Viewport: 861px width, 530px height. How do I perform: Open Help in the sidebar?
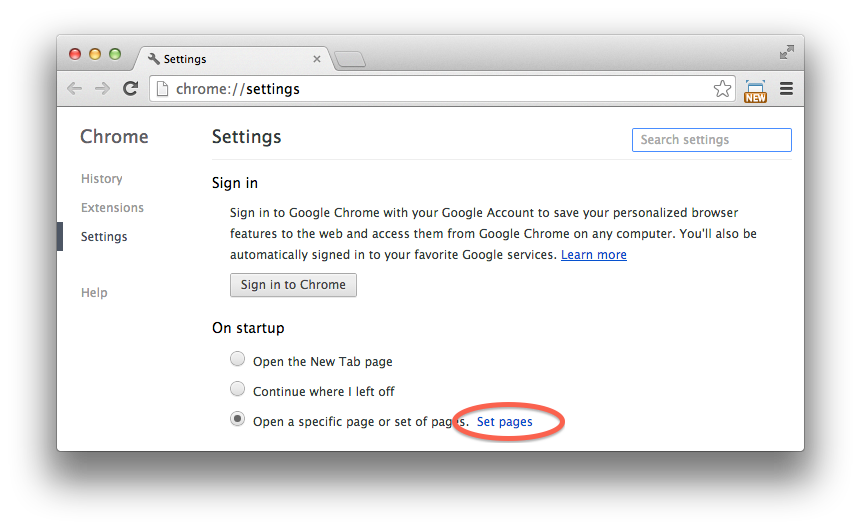94,293
